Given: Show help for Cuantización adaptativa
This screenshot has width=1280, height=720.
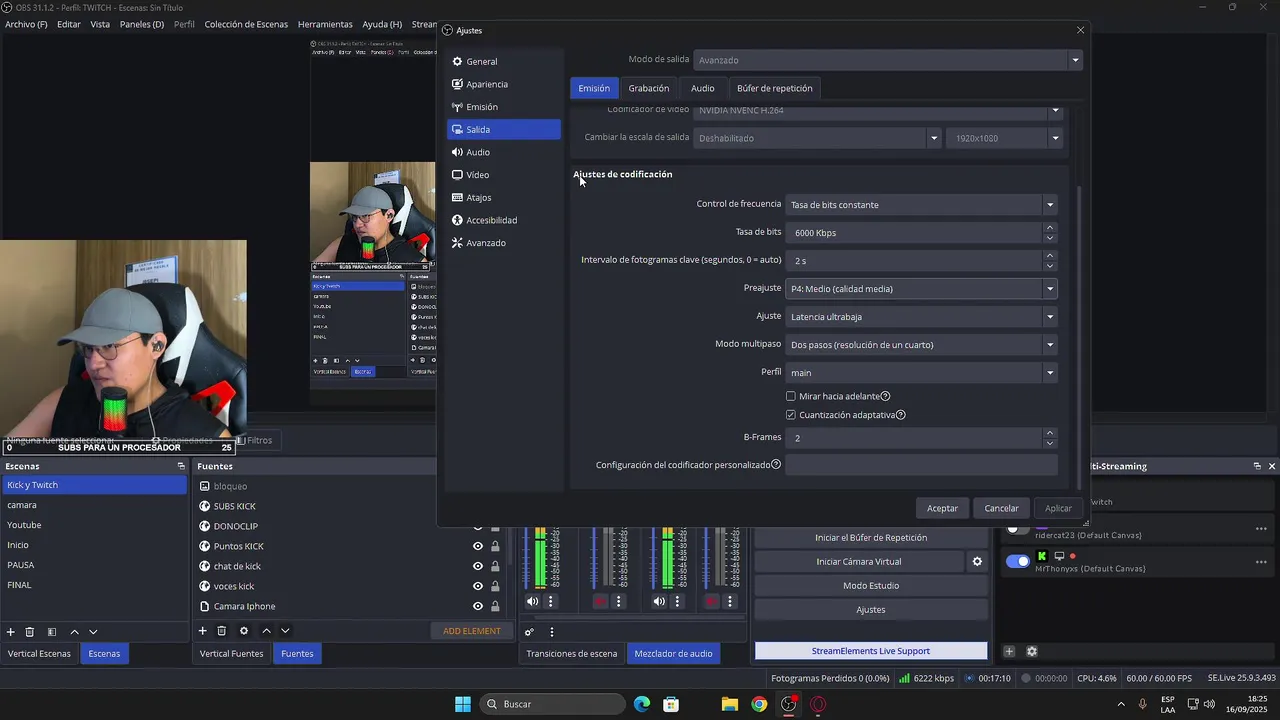Looking at the screenshot, I should [x=901, y=415].
